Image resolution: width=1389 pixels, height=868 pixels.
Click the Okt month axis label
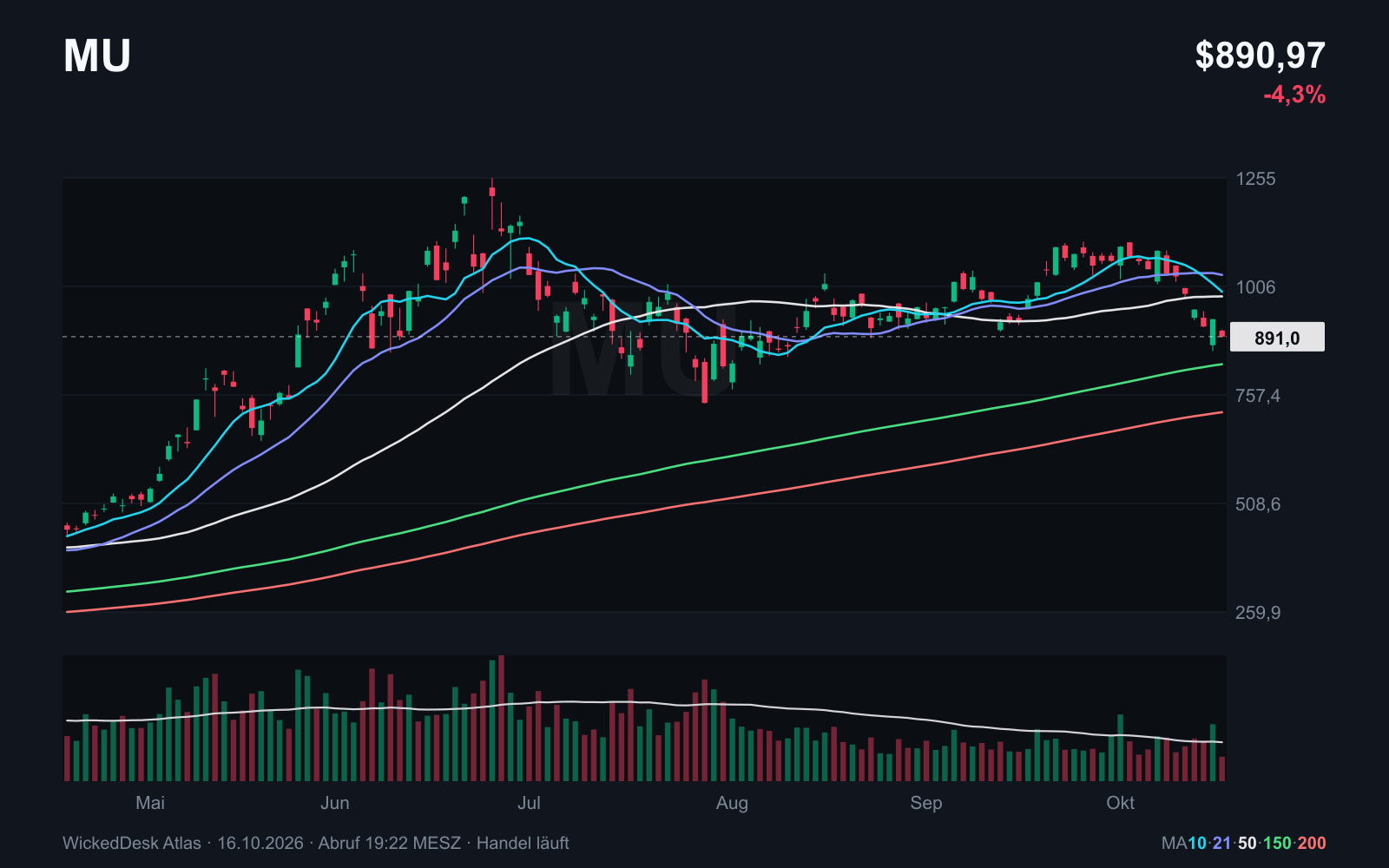coord(1121,803)
